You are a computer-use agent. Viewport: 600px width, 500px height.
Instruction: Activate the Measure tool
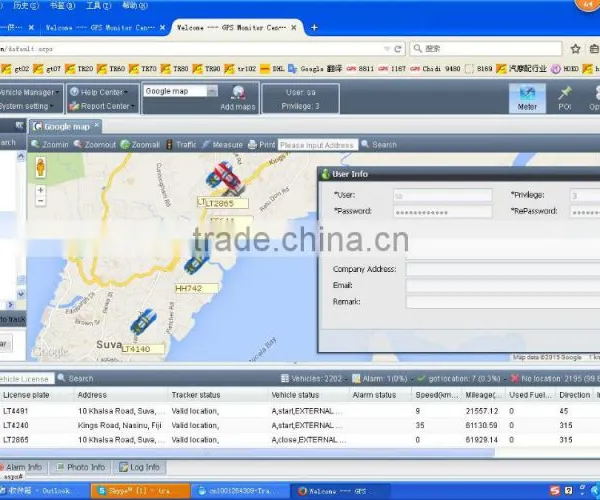(222, 145)
